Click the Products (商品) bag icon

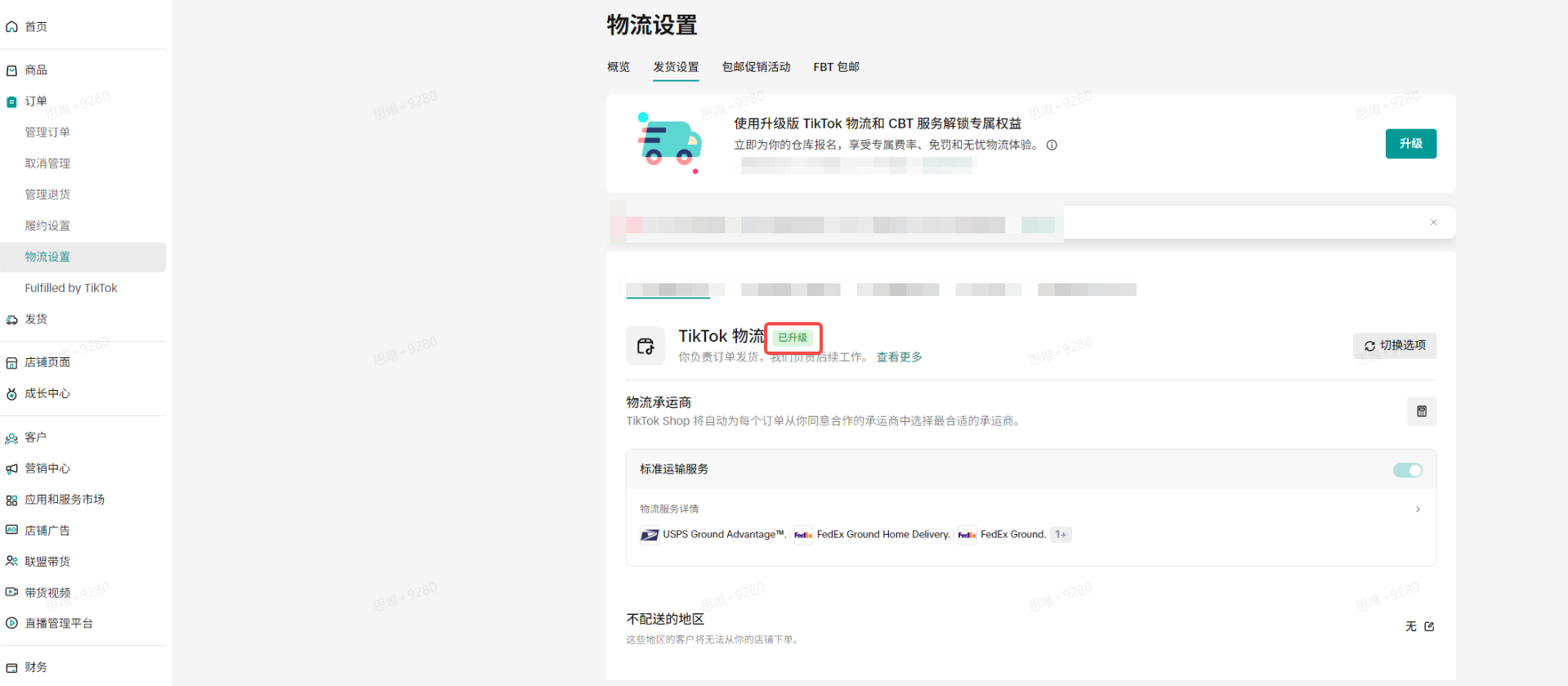tap(11, 70)
